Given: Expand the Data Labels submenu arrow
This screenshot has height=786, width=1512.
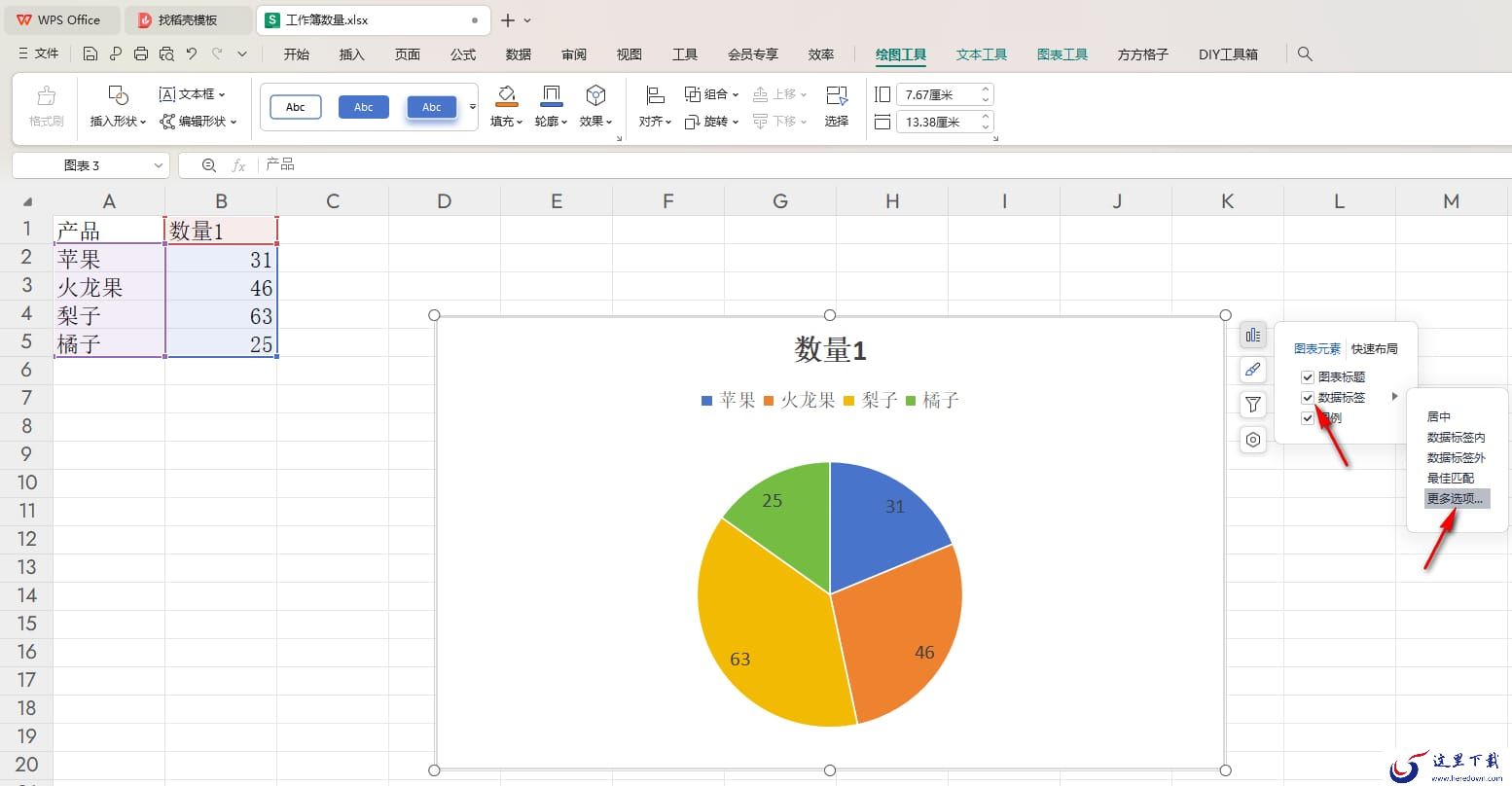Looking at the screenshot, I should pyautogui.click(x=1395, y=397).
